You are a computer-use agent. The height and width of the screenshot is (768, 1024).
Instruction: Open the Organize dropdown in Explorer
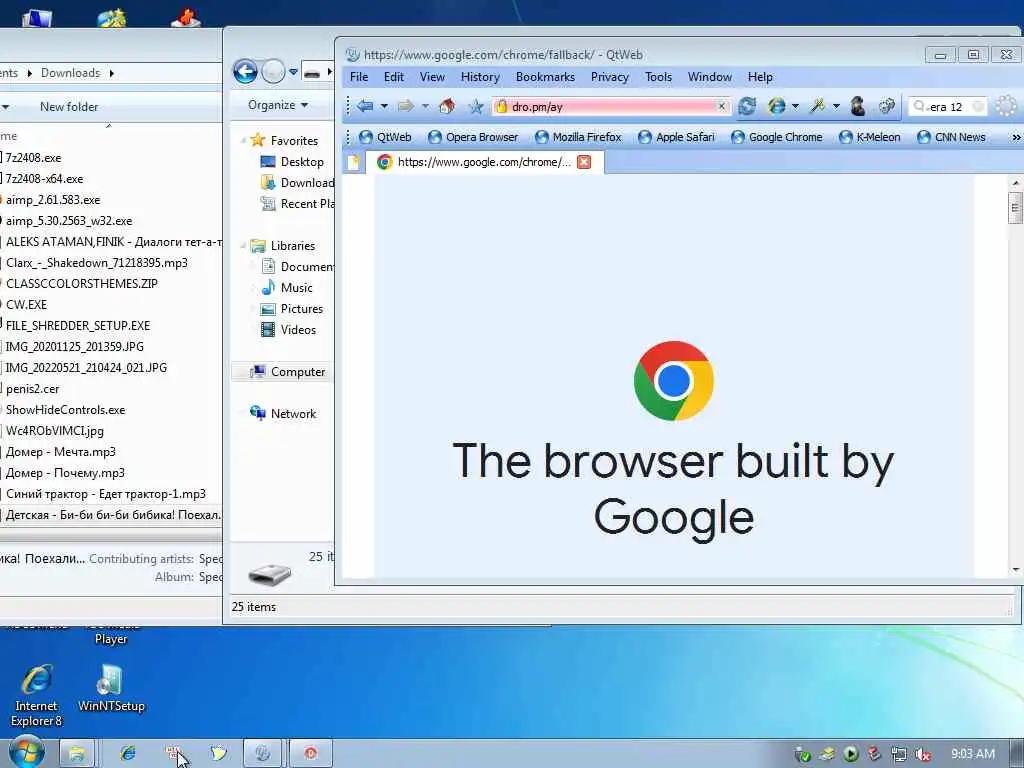(x=278, y=105)
